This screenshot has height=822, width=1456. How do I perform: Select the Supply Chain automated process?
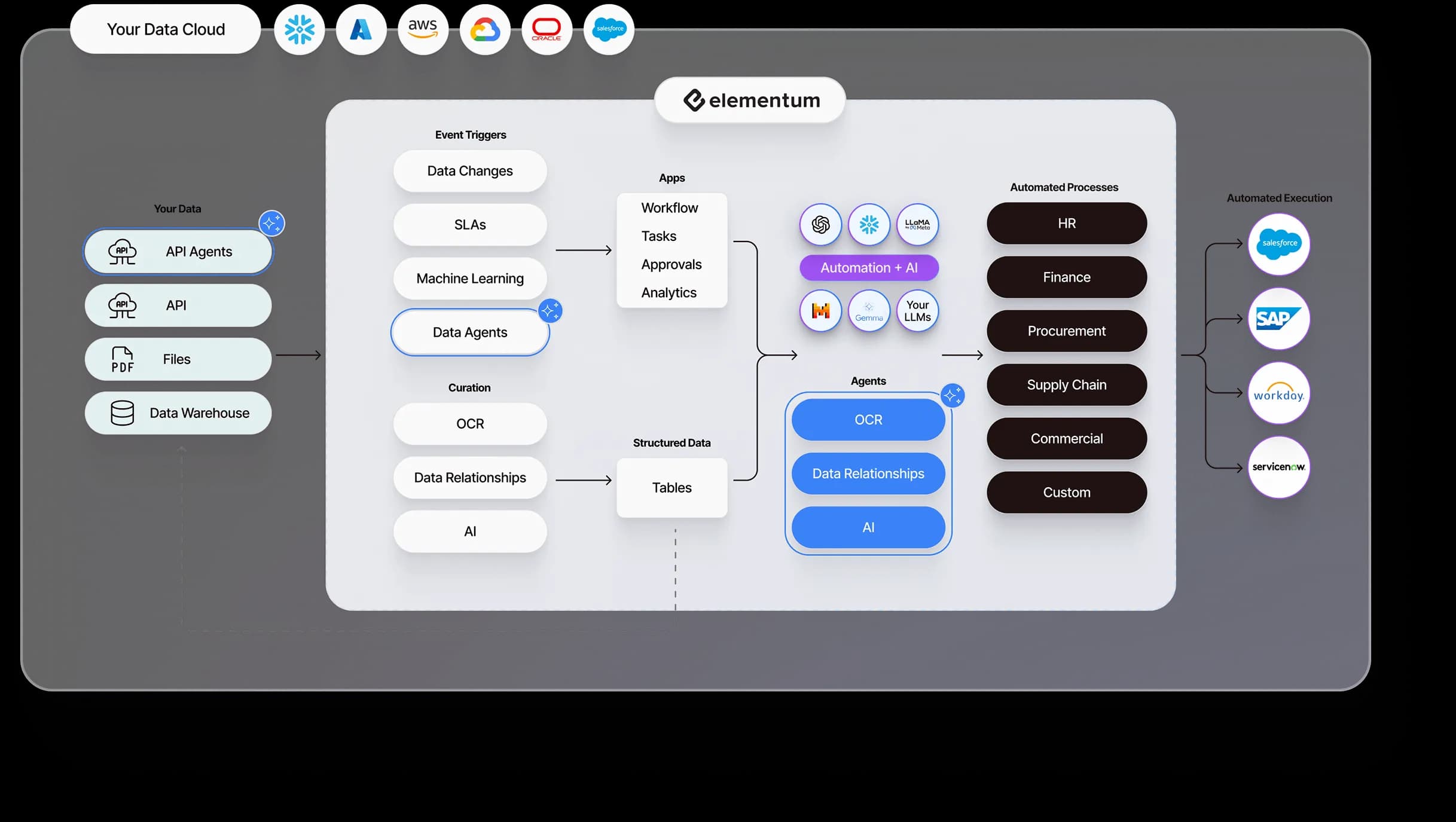(1066, 384)
